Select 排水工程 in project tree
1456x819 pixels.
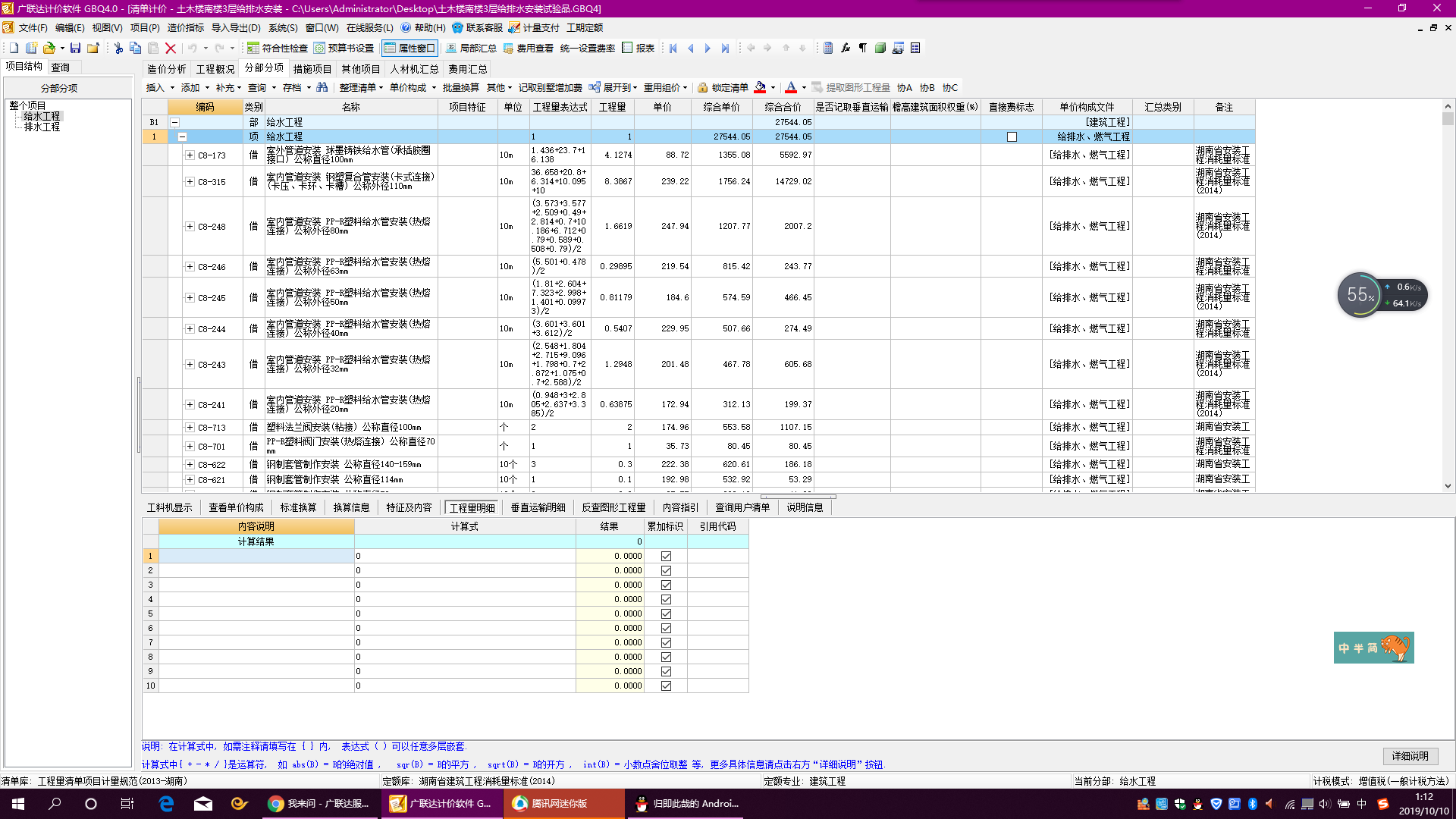click(42, 127)
